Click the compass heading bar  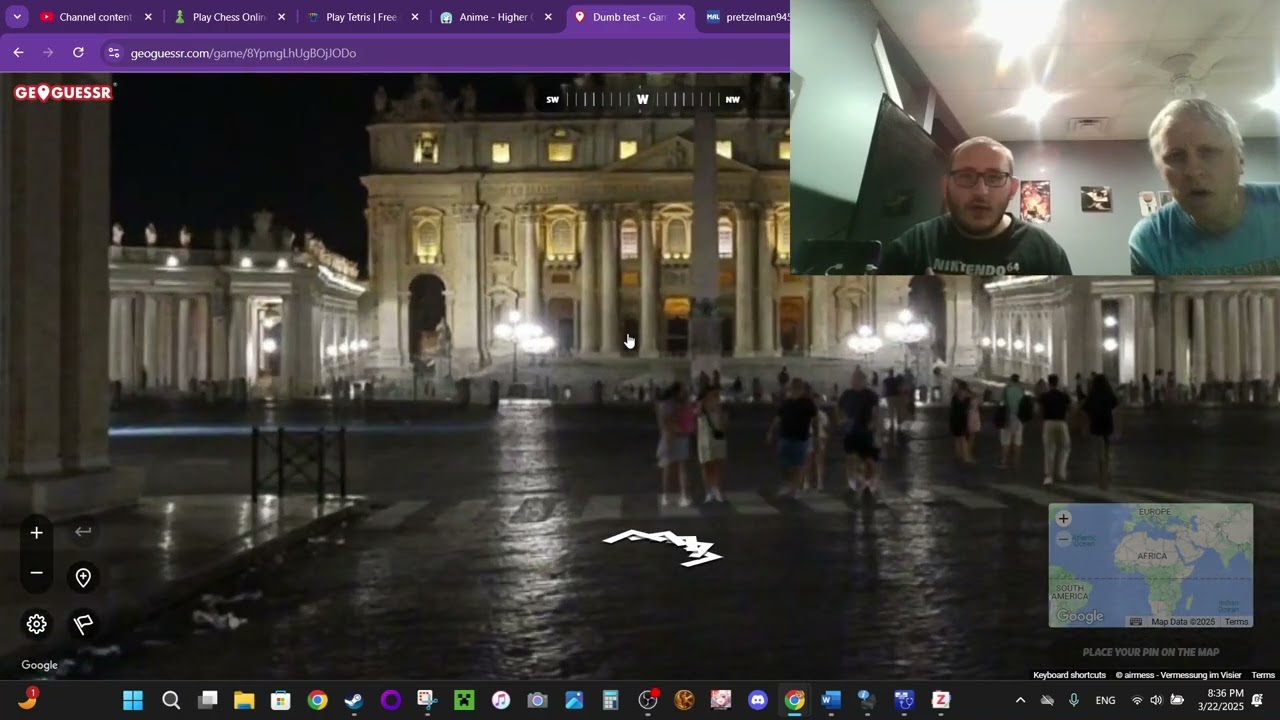pyautogui.click(x=642, y=99)
